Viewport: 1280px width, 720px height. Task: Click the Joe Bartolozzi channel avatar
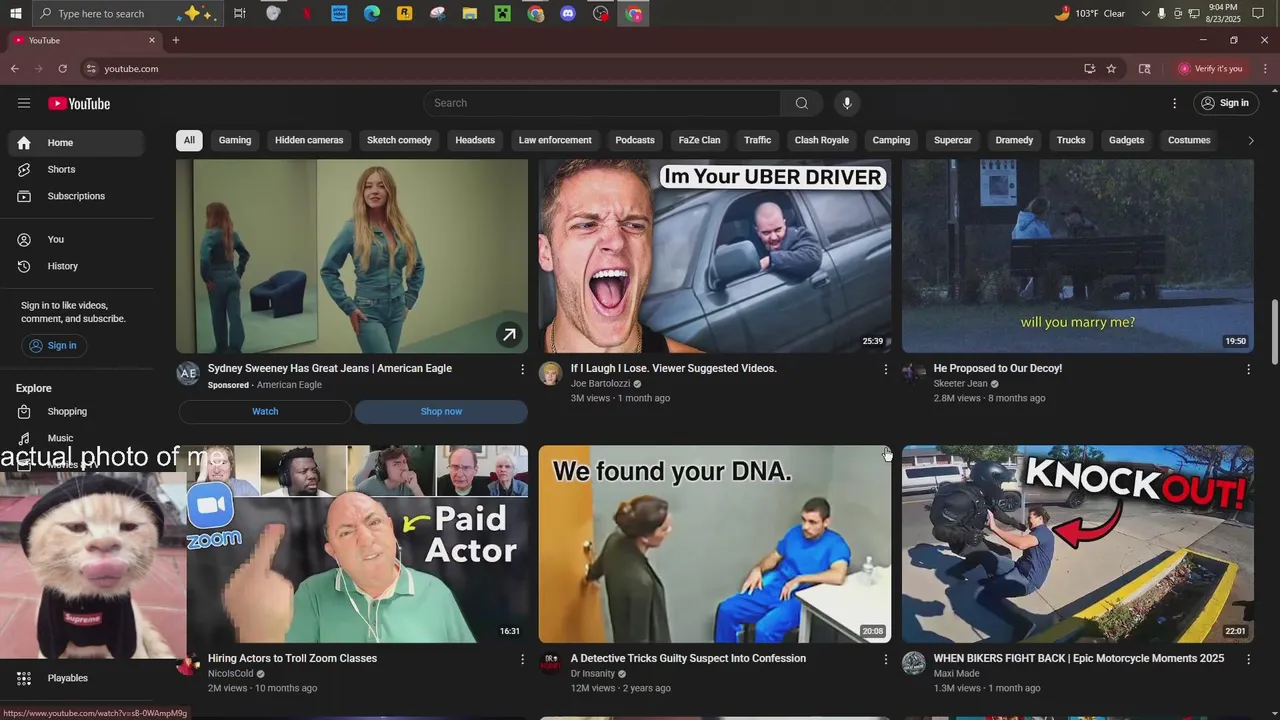(x=550, y=374)
